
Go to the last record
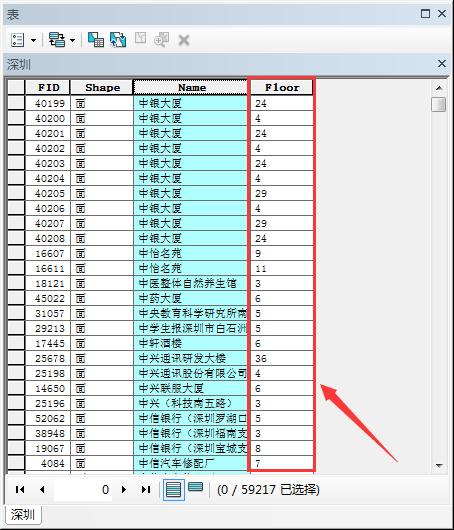coord(146,489)
